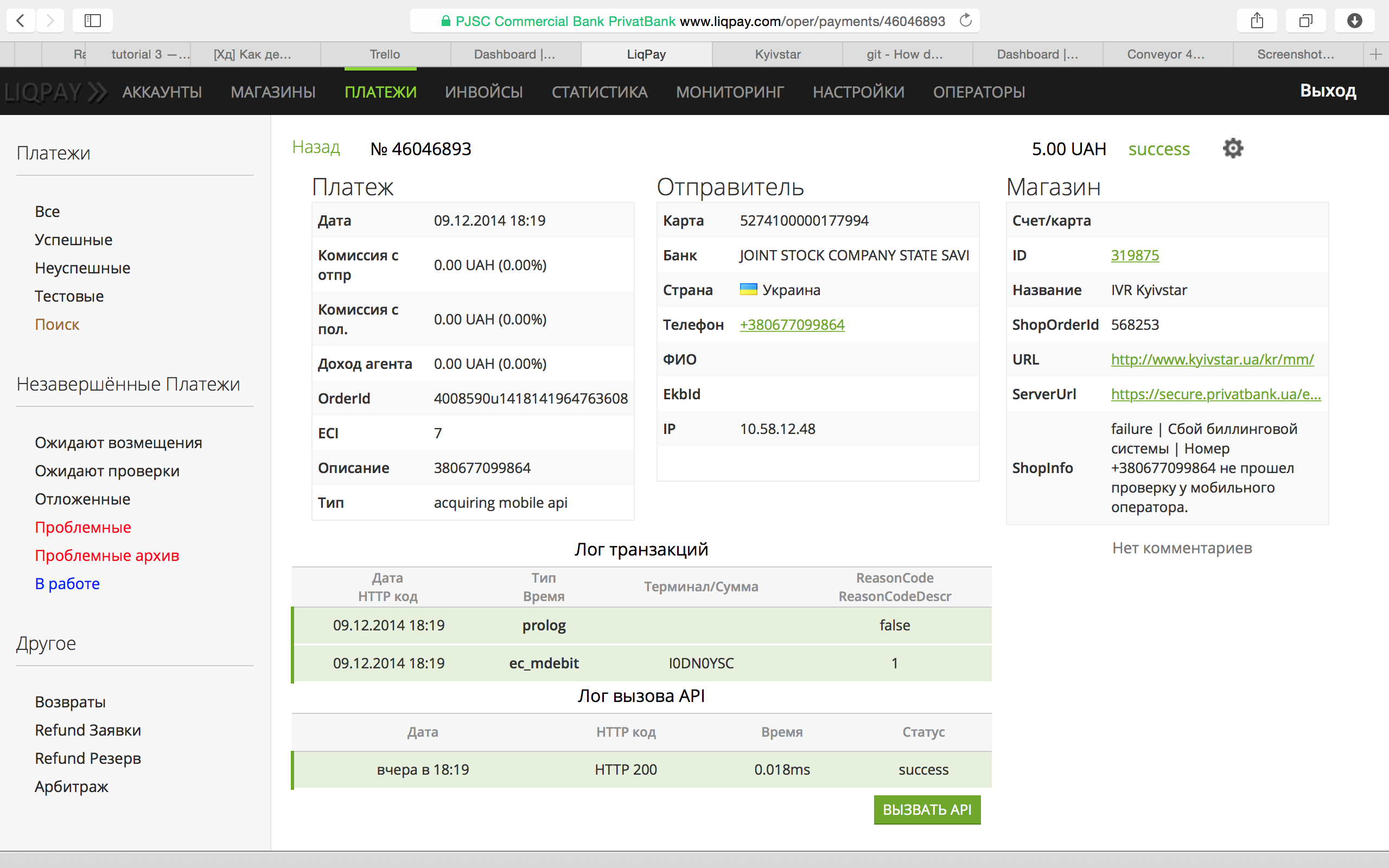Open Возвраты in sidebar

tap(70, 701)
